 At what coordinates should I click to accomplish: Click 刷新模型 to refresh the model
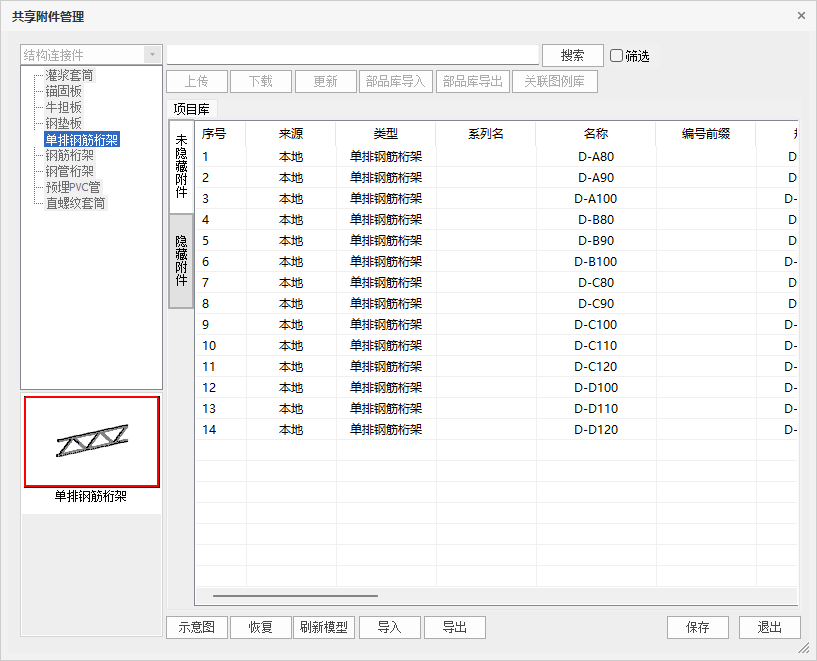point(324,627)
